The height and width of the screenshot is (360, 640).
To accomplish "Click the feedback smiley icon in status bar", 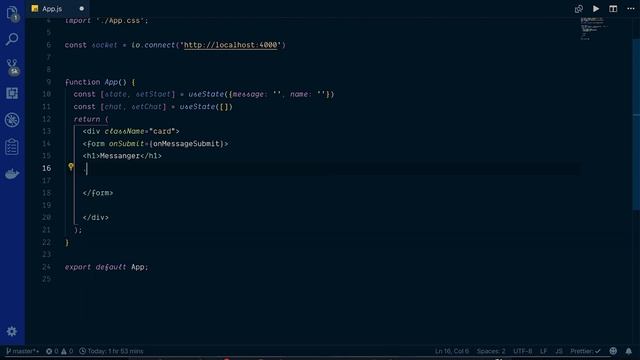I will pyautogui.click(x=613, y=351).
